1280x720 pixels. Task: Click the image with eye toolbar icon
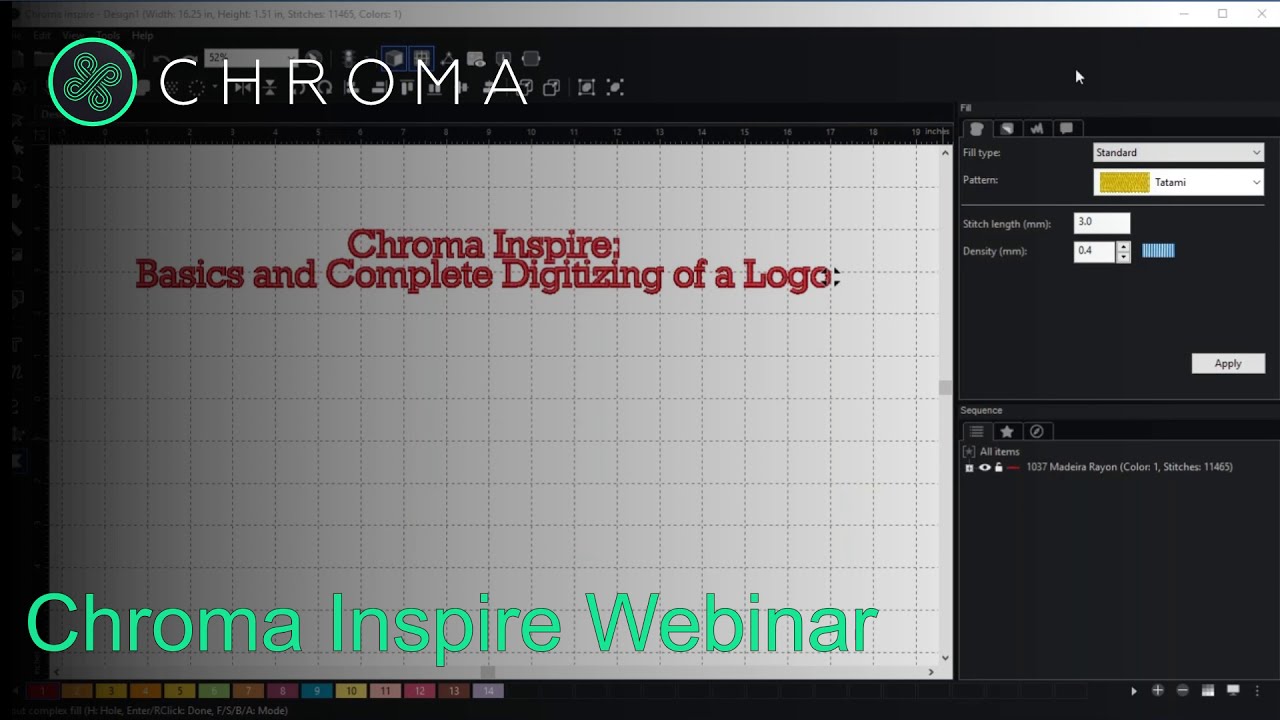pyautogui.click(x=476, y=59)
